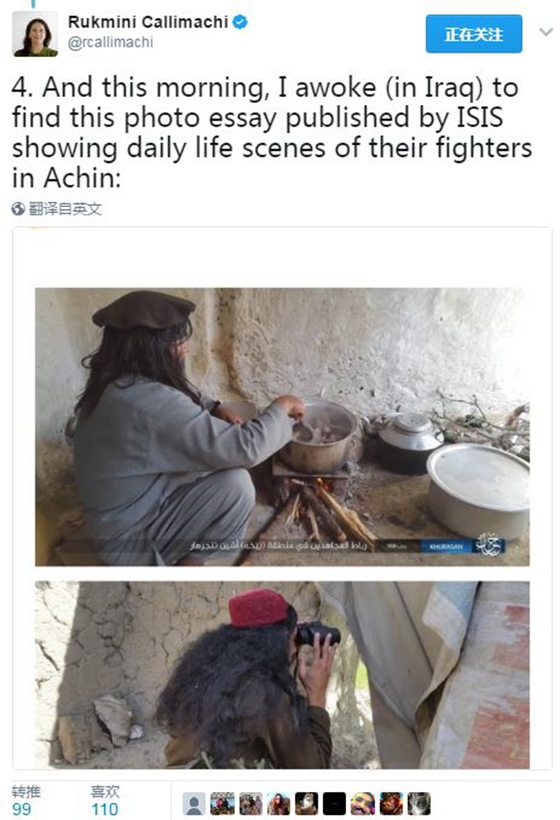Toggle the 正在关注 following button
Screen dimensions: 560x820
coord(473,34)
